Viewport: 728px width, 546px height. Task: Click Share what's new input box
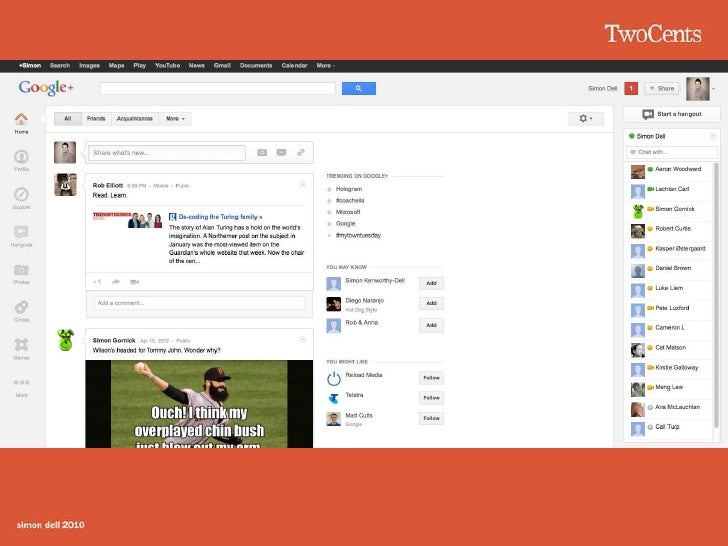pos(167,153)
